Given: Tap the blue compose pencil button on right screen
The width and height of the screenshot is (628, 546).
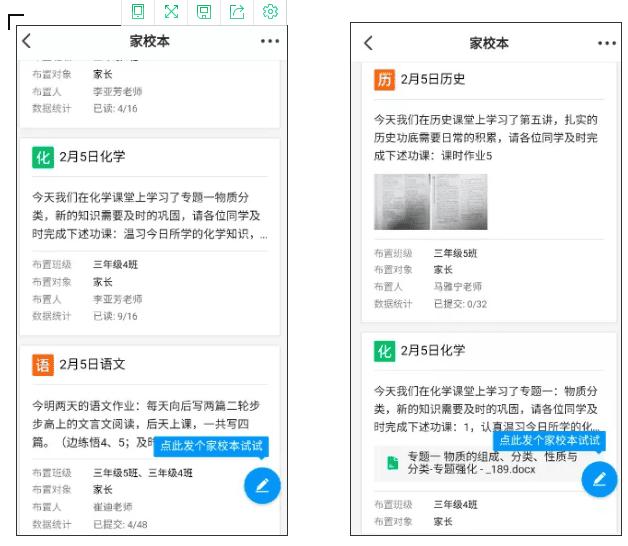Looking at the screenshot, I should click(599, 479).
